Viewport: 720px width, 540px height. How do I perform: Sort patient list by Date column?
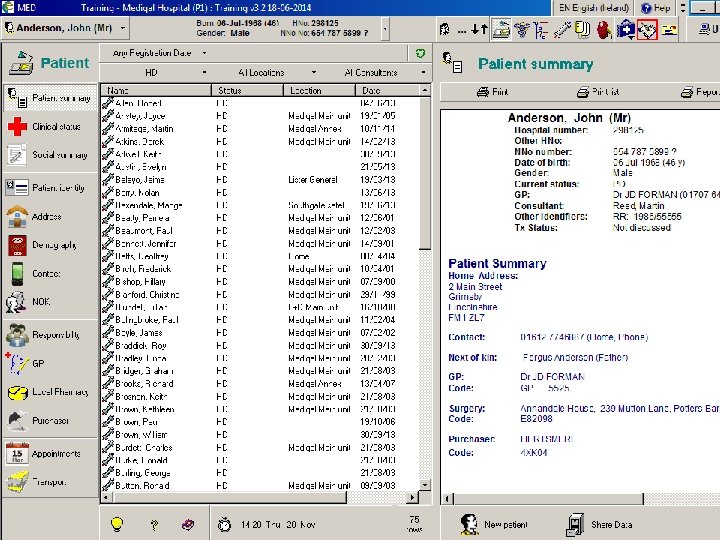(388, 90)
